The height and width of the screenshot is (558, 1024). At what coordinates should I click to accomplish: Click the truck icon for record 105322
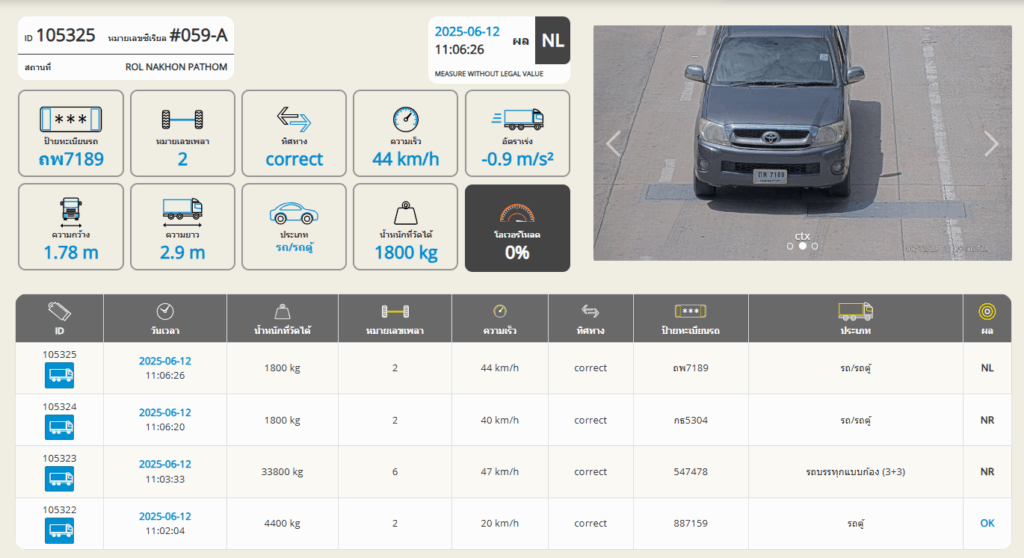point(59,531)
